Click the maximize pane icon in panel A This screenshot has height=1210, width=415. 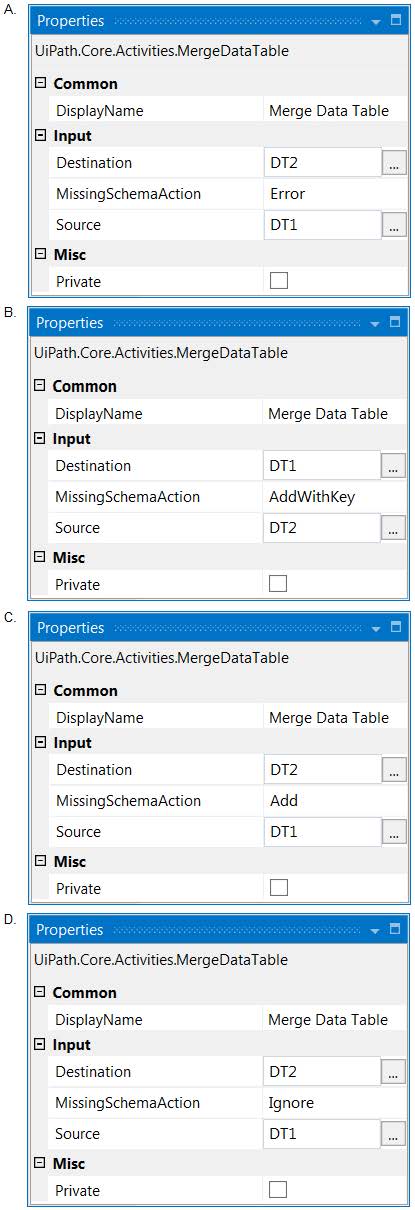[395, 20]
